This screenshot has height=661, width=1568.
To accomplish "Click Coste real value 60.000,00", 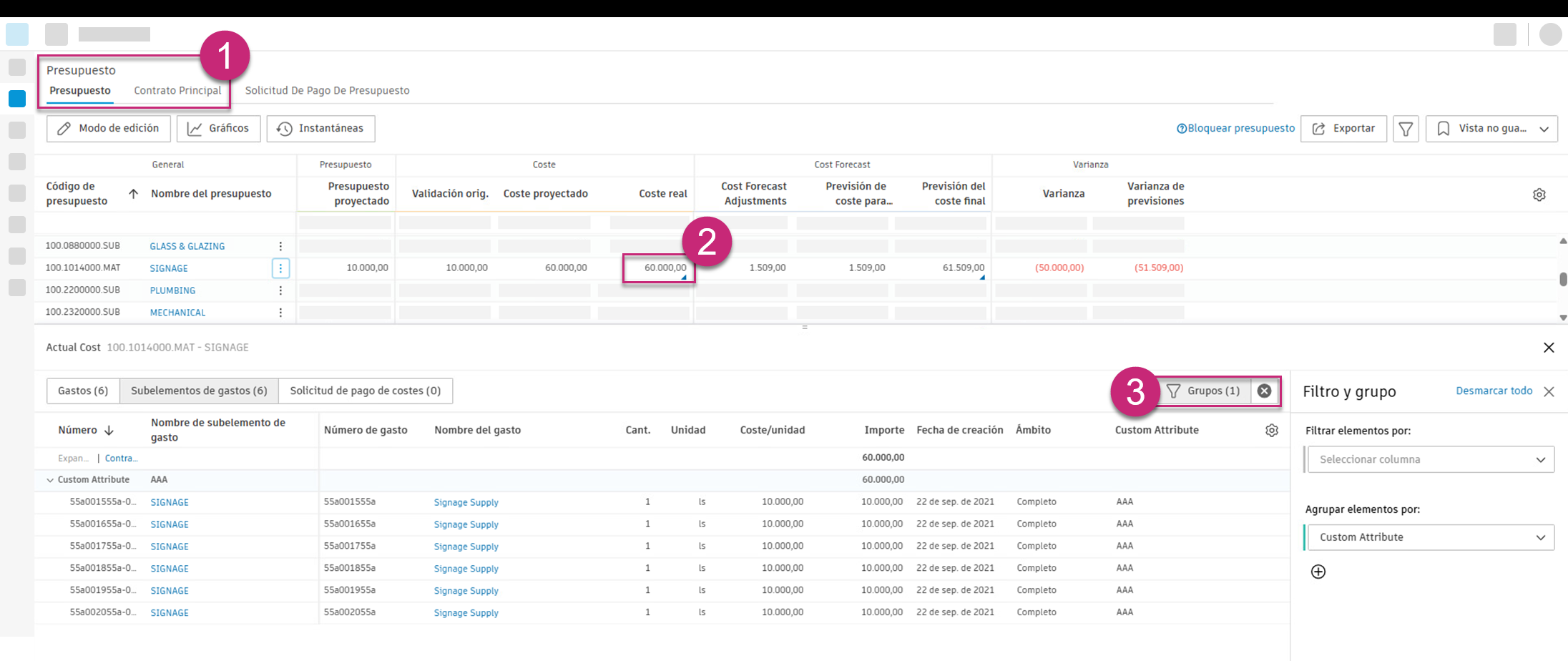I will tap(665, 268).
